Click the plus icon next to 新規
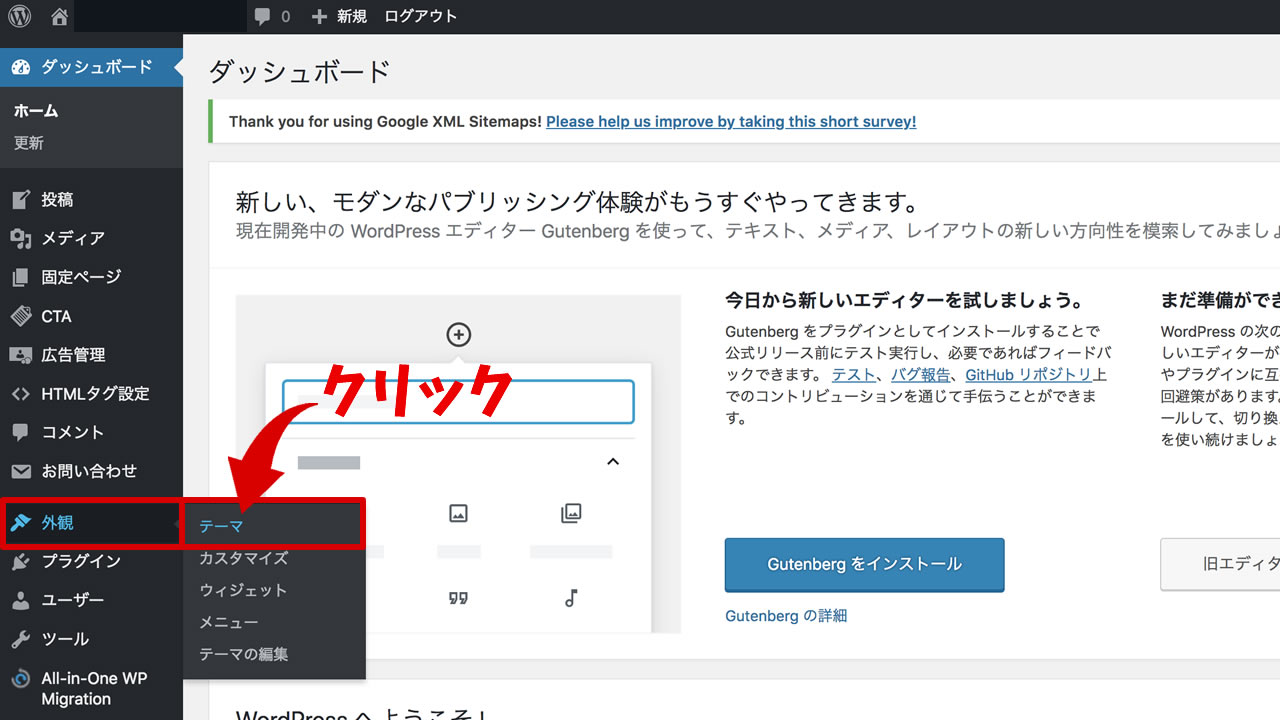Image resolution: width=1280 pixels, height=720 pixels. point(319,17)
